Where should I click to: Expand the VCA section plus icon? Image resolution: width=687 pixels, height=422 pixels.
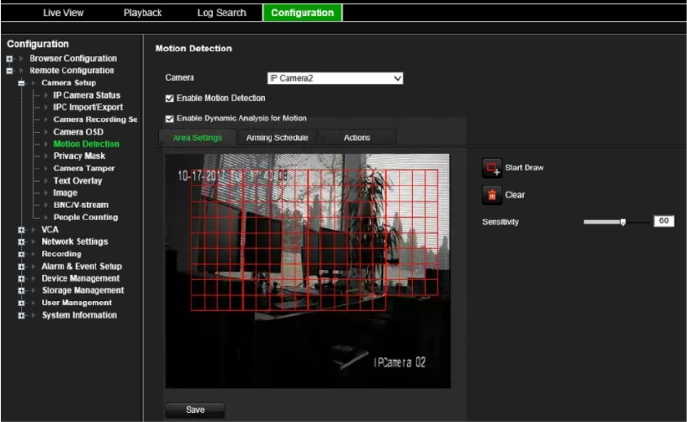click(x=21, y=230)
